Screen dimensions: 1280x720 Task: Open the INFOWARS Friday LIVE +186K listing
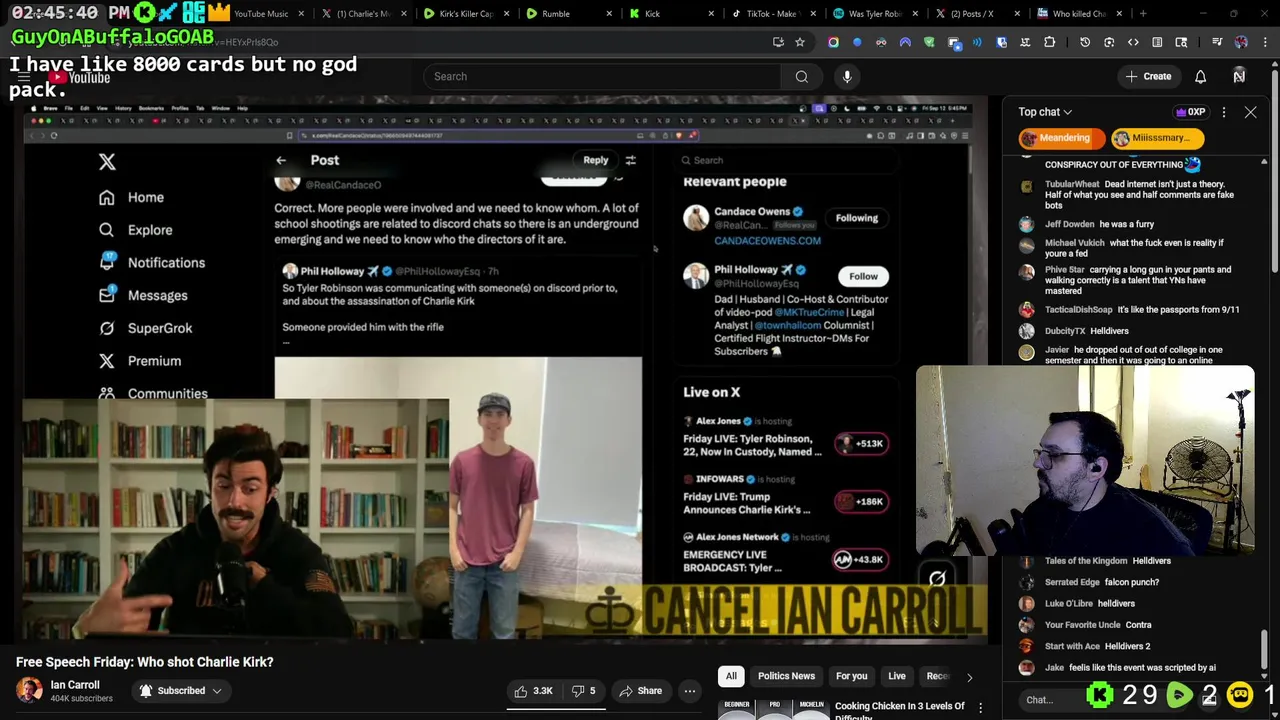pos(785,495)
